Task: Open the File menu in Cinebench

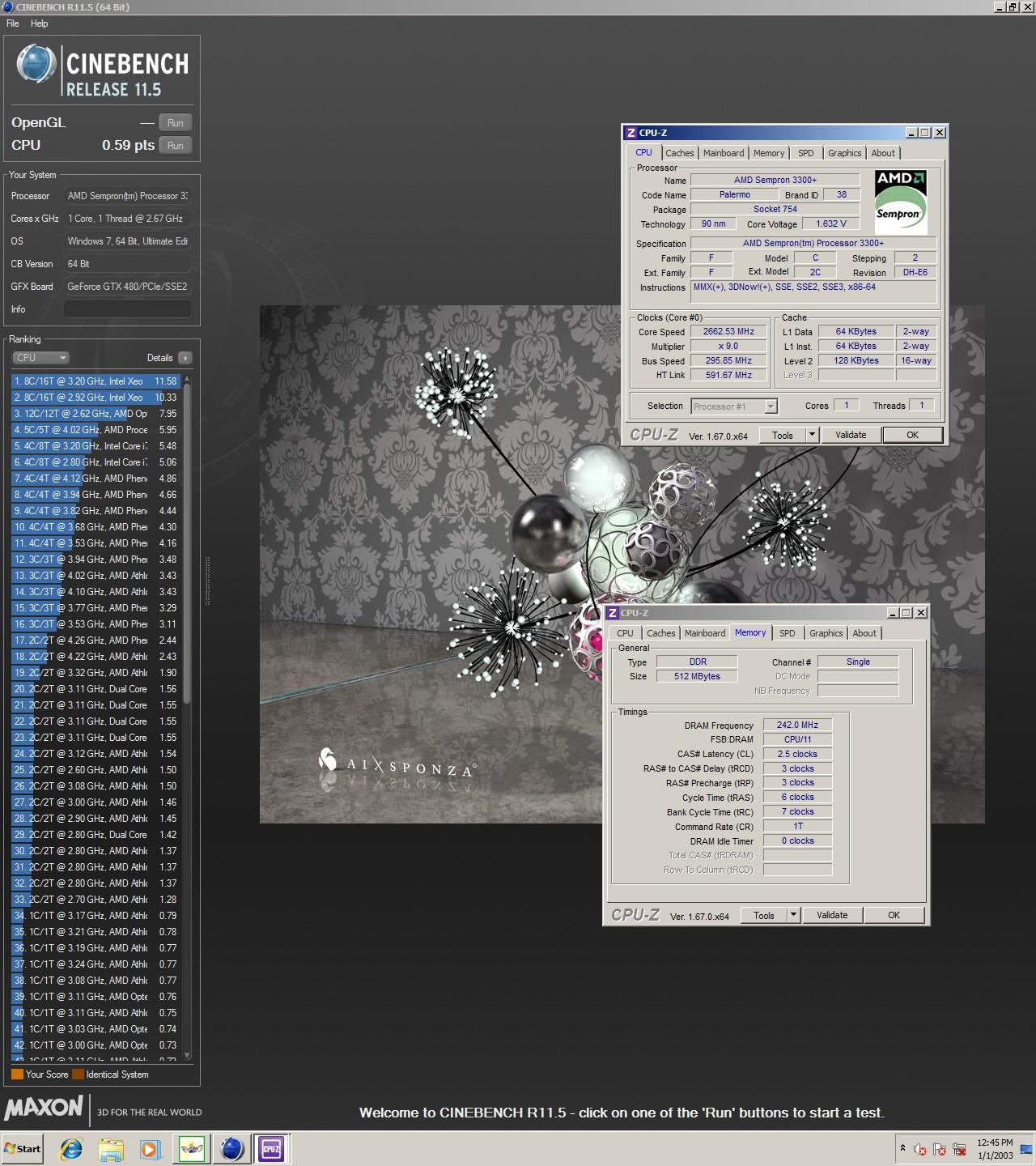Action: 13,23
